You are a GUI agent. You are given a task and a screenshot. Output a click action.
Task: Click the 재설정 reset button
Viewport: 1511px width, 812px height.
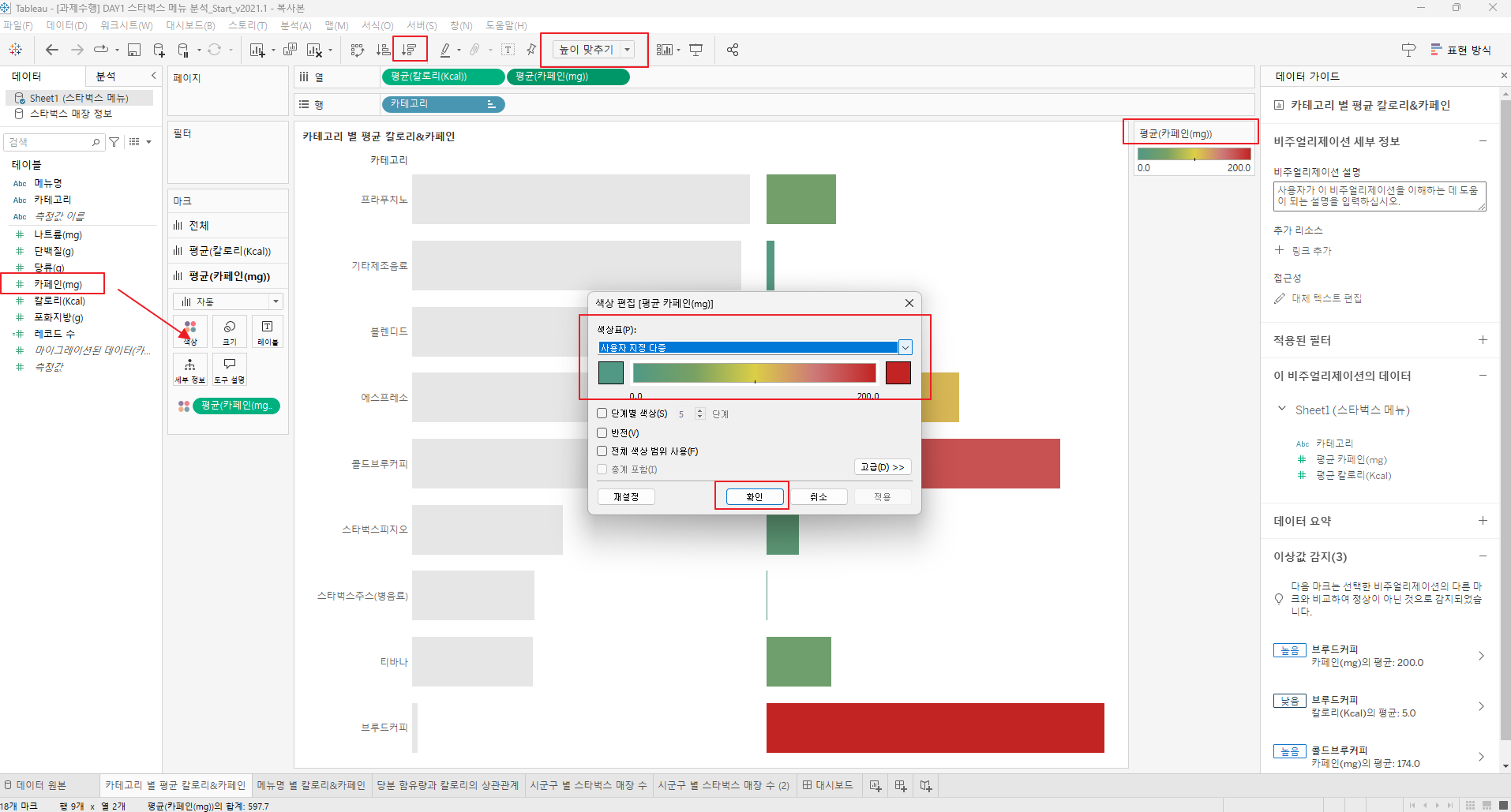click(626, 497)
